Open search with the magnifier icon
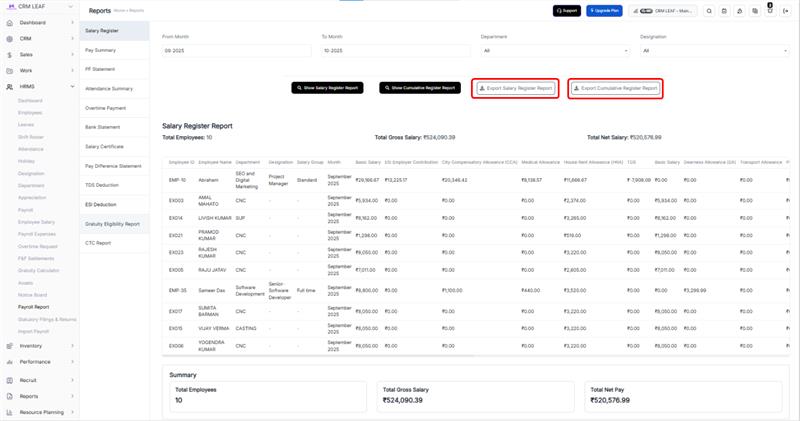This screenshot has height=421, width=800. pyautogui.click(x=709, y=11)
